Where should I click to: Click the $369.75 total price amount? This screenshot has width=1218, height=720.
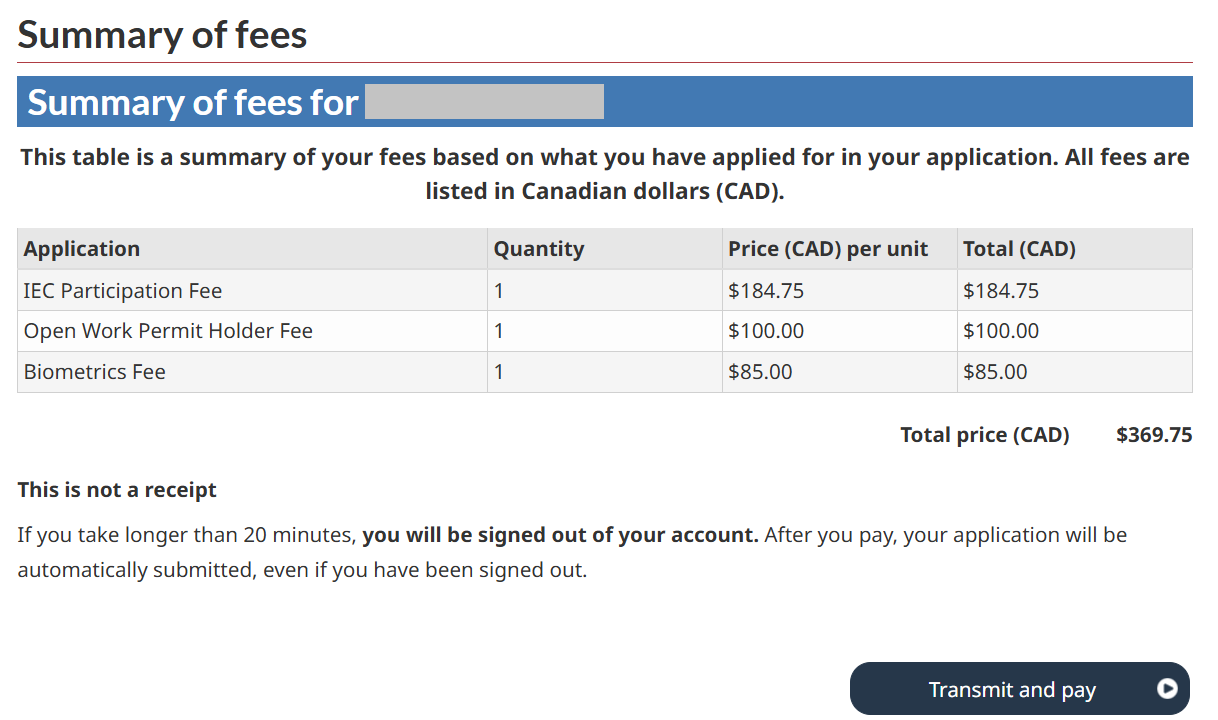coord(1154,435)
